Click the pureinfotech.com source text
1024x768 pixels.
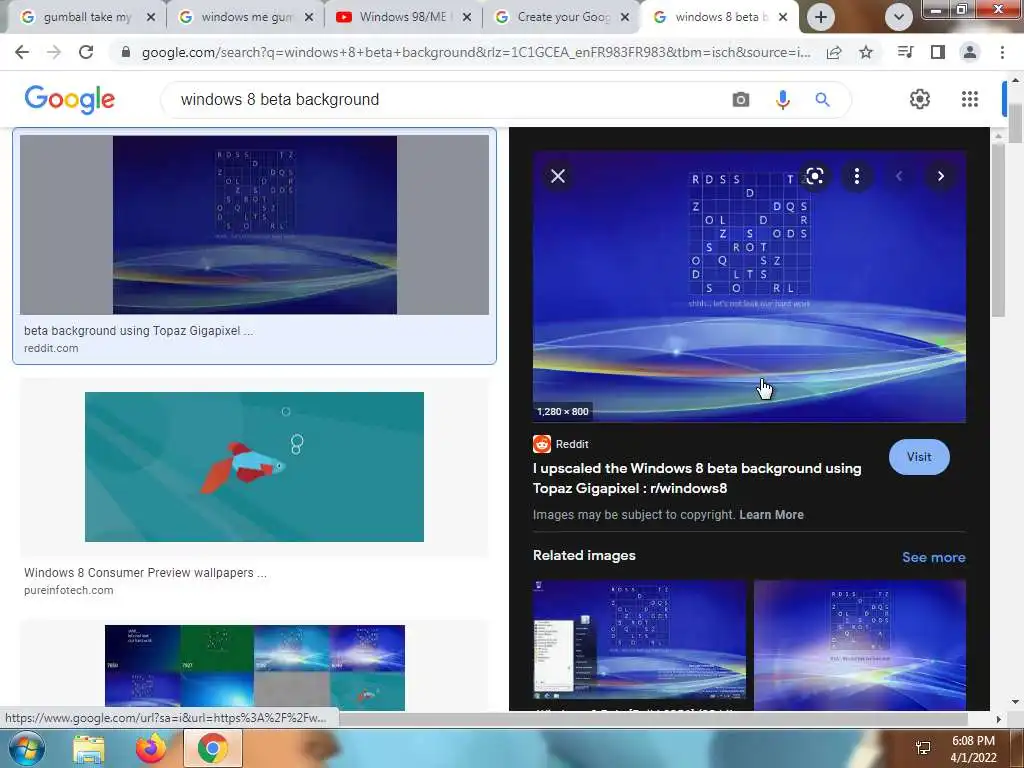(69, 590)
